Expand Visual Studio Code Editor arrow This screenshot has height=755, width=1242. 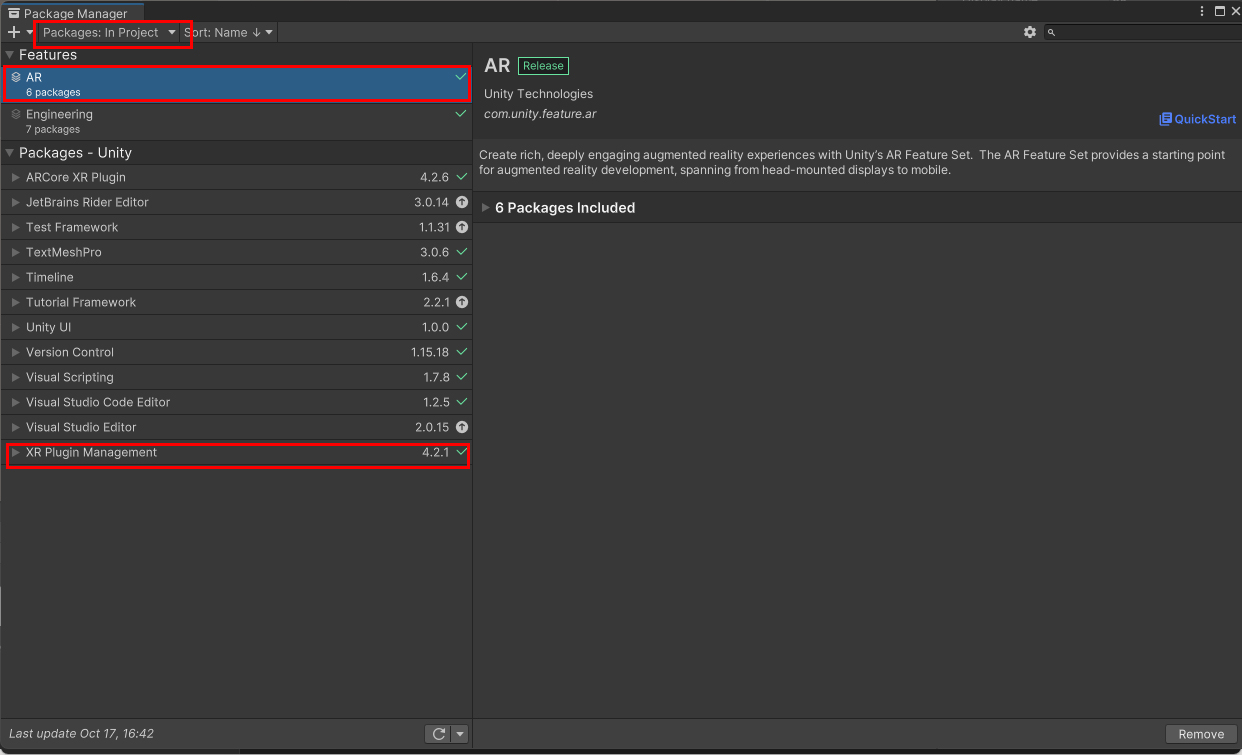(15, 402)
